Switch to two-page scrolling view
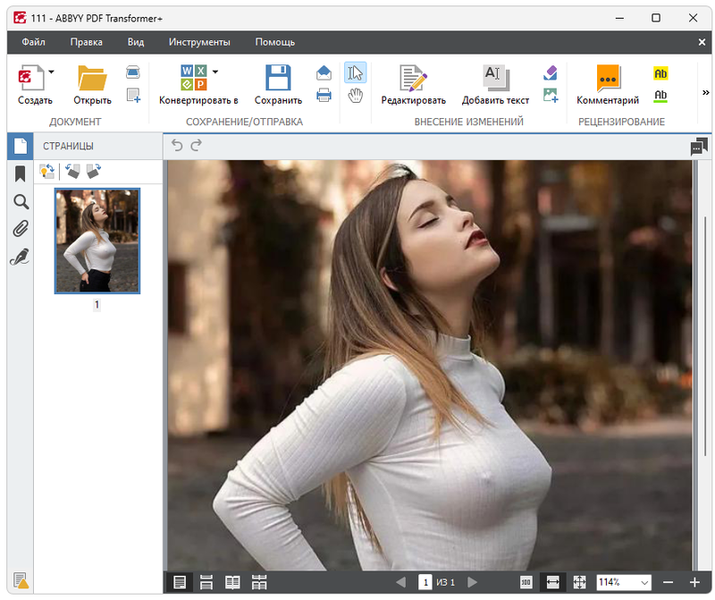The height and width of the screenshot is (600, 715). [x=259, y=582]
